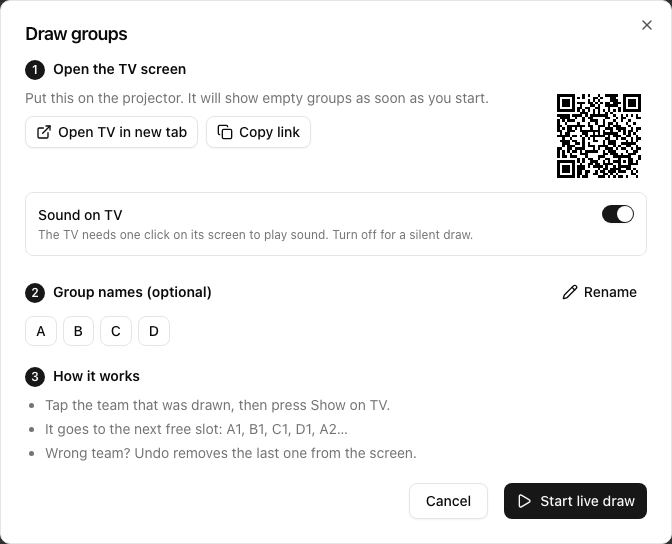This screenshot has width=672, height=544.
Task: Click the "Open the TV screen" heading
Action: tap(120, 69)
